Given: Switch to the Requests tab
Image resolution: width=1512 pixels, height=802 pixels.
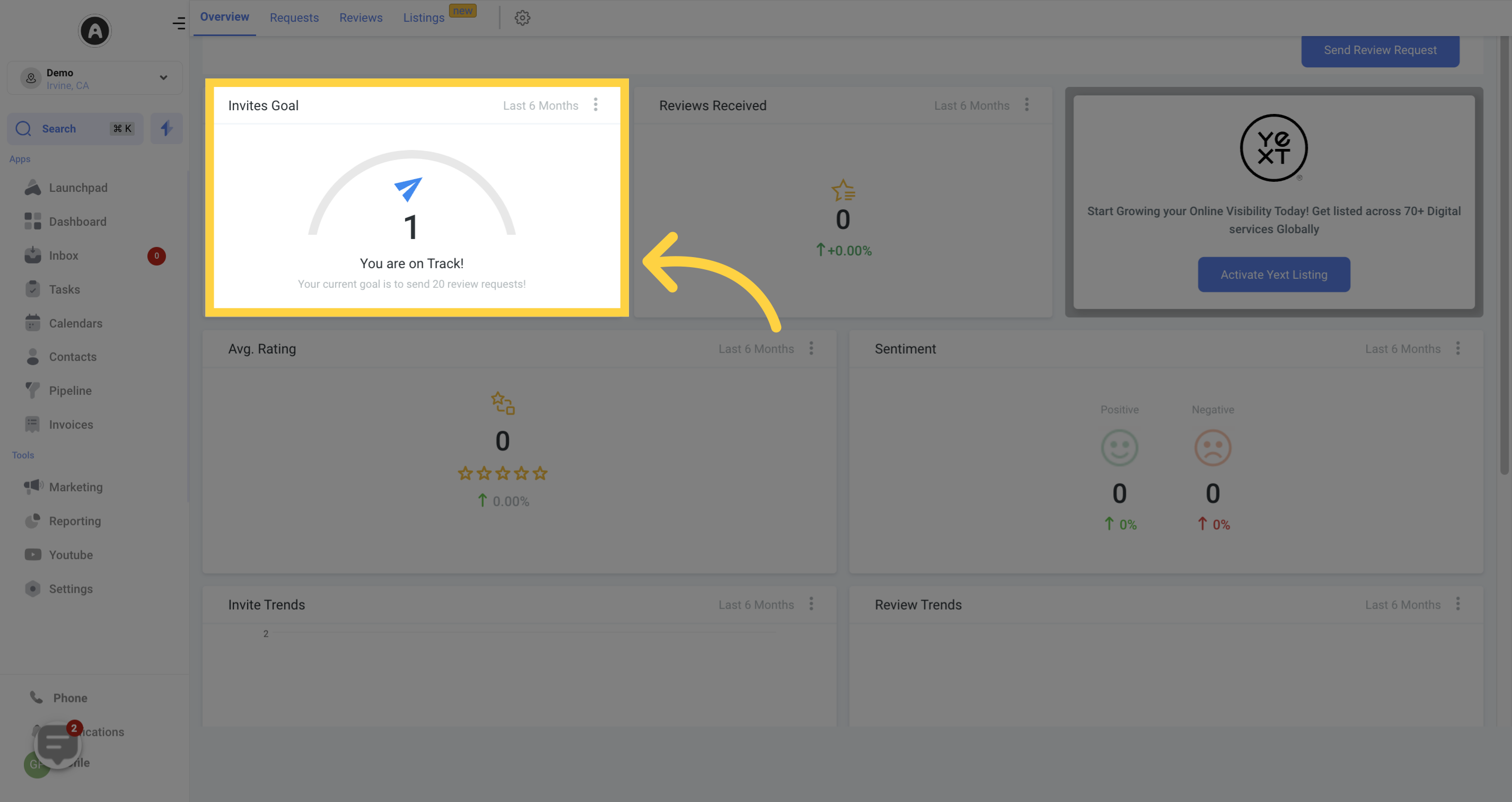Looking at the screenshot, I should click(x=293, y=17).
